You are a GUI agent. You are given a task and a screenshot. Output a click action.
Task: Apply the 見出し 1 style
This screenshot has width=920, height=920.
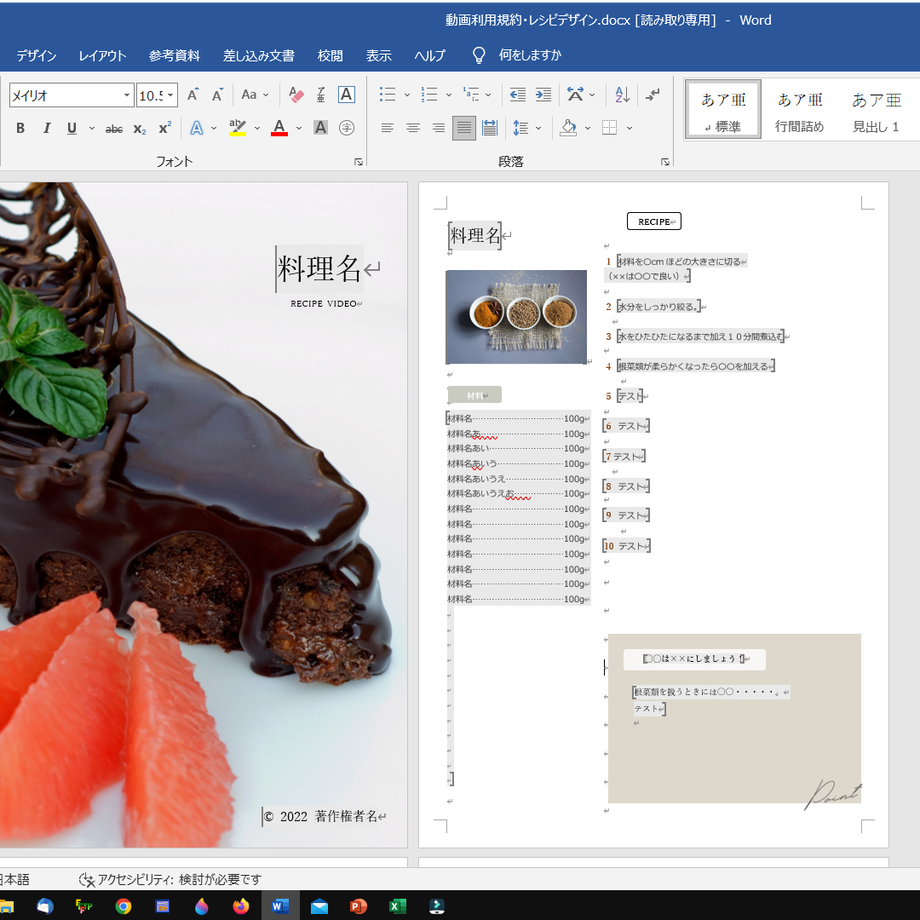pyautogui.click(x=875, y=110)
